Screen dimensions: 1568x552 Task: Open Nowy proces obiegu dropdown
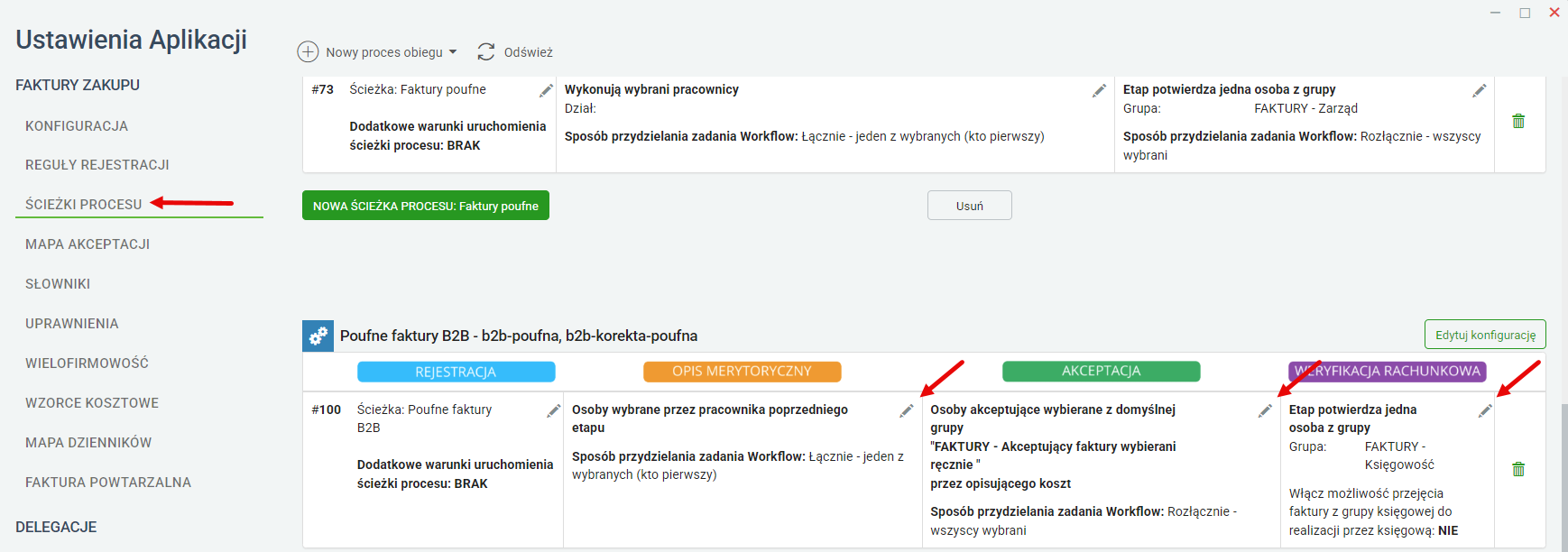pyautogui.click(x=378, y=52)
